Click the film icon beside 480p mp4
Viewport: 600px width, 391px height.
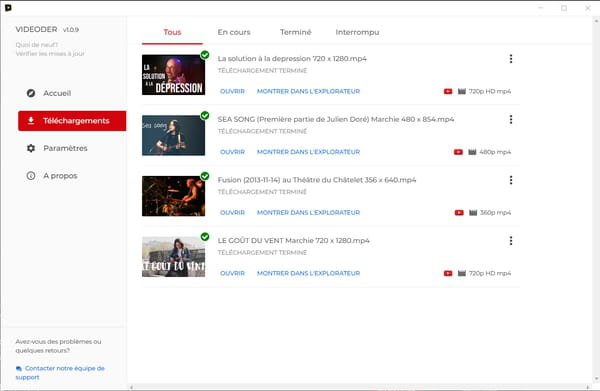(472, 152)
